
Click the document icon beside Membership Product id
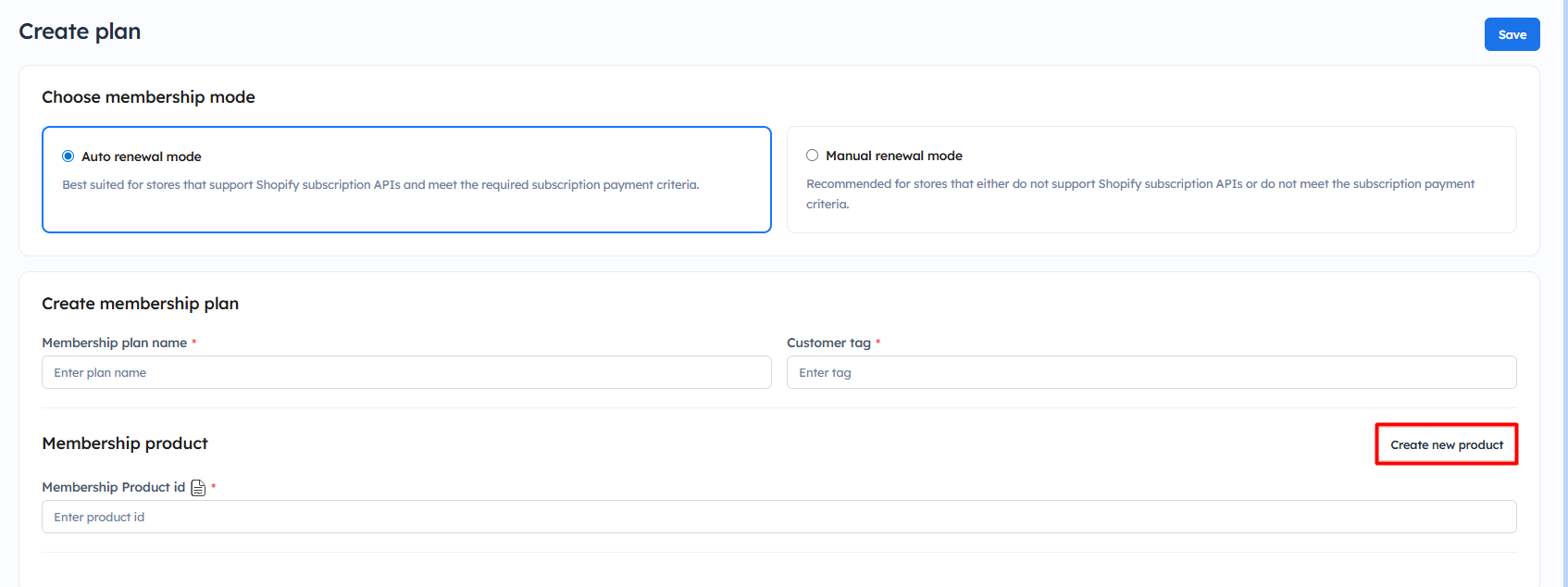click(198, 488)
